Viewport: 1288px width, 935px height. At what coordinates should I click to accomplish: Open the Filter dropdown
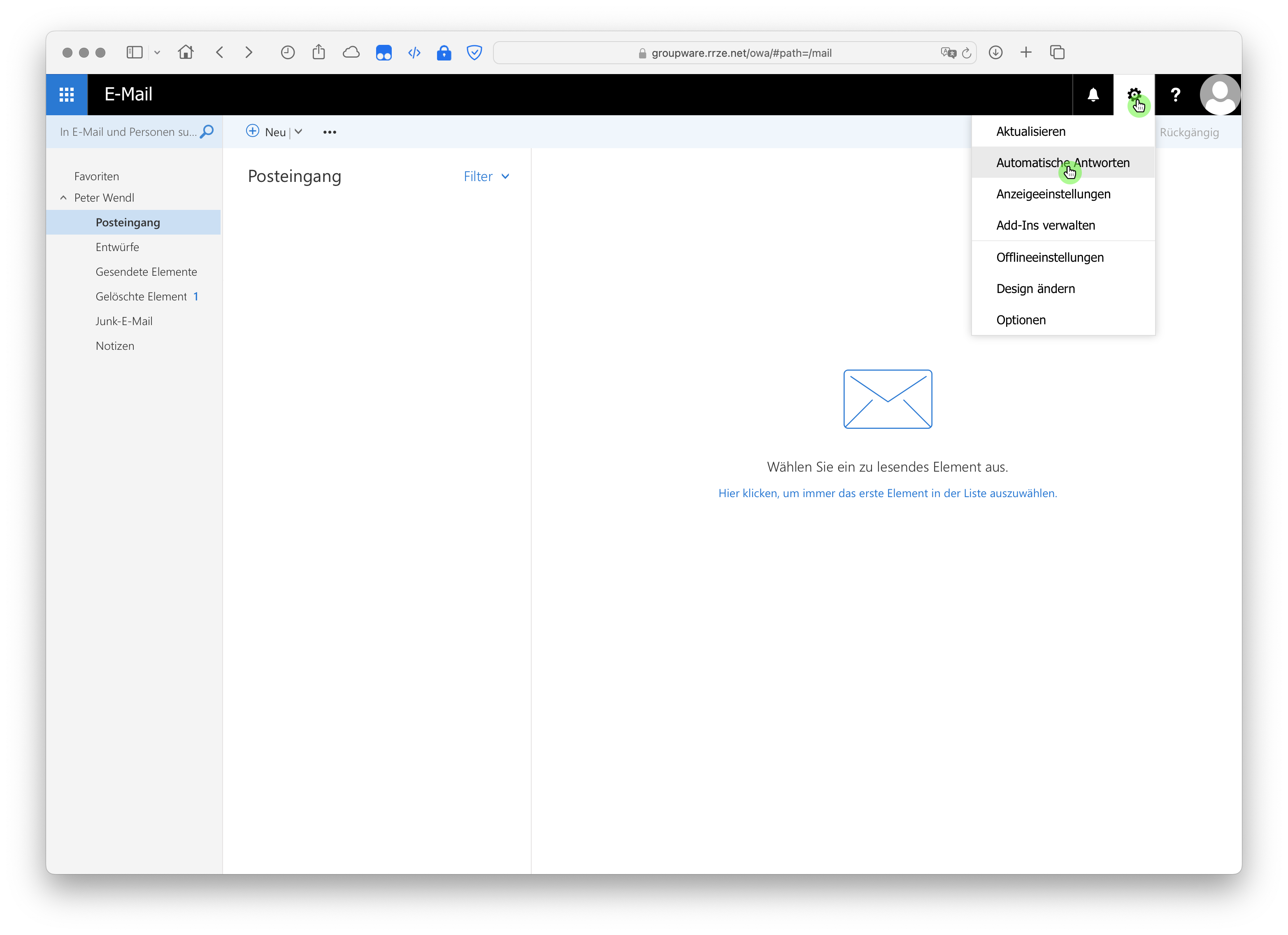(486, 177)
